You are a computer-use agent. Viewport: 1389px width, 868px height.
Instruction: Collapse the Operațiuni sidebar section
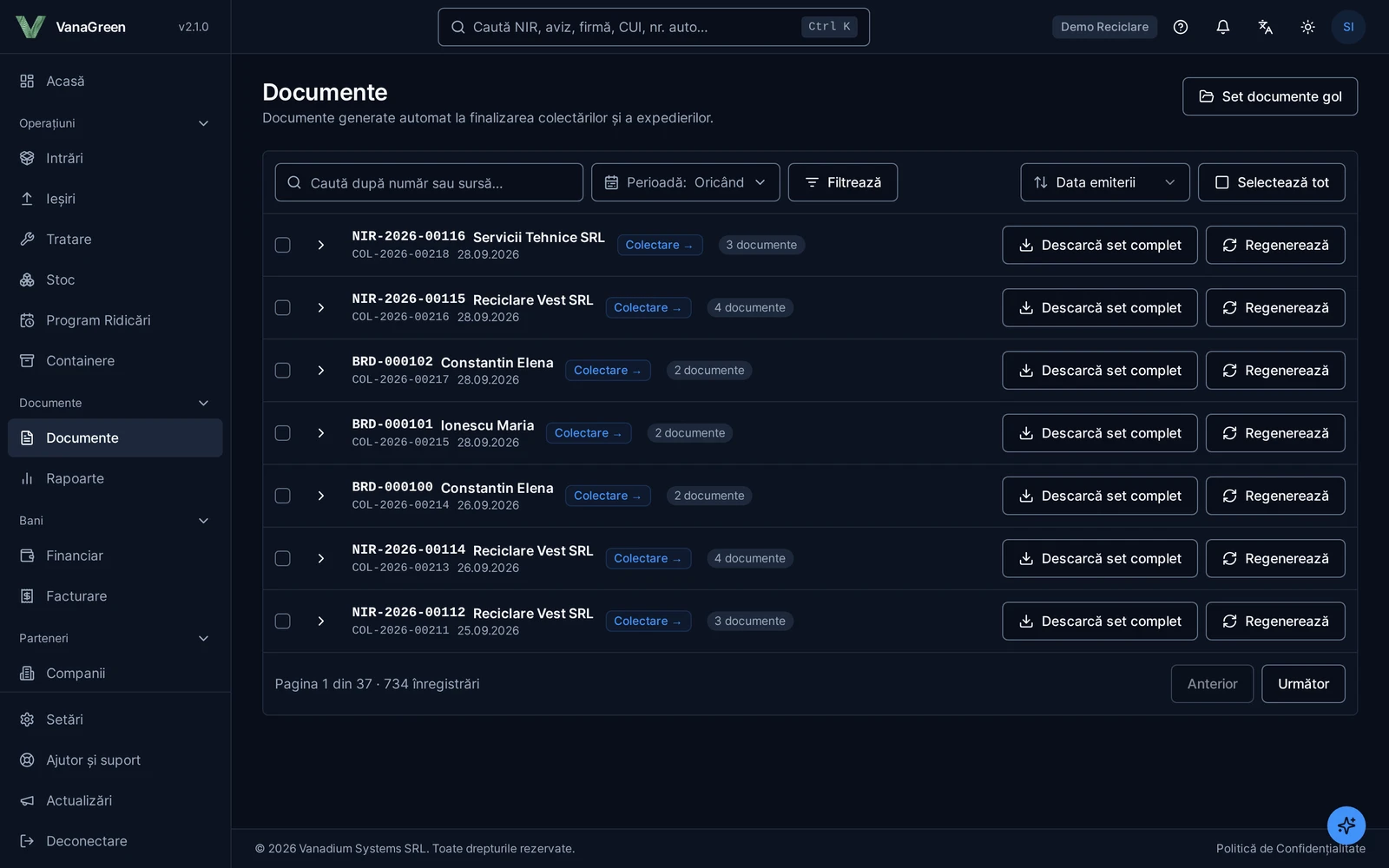click(x=115, y=123)
